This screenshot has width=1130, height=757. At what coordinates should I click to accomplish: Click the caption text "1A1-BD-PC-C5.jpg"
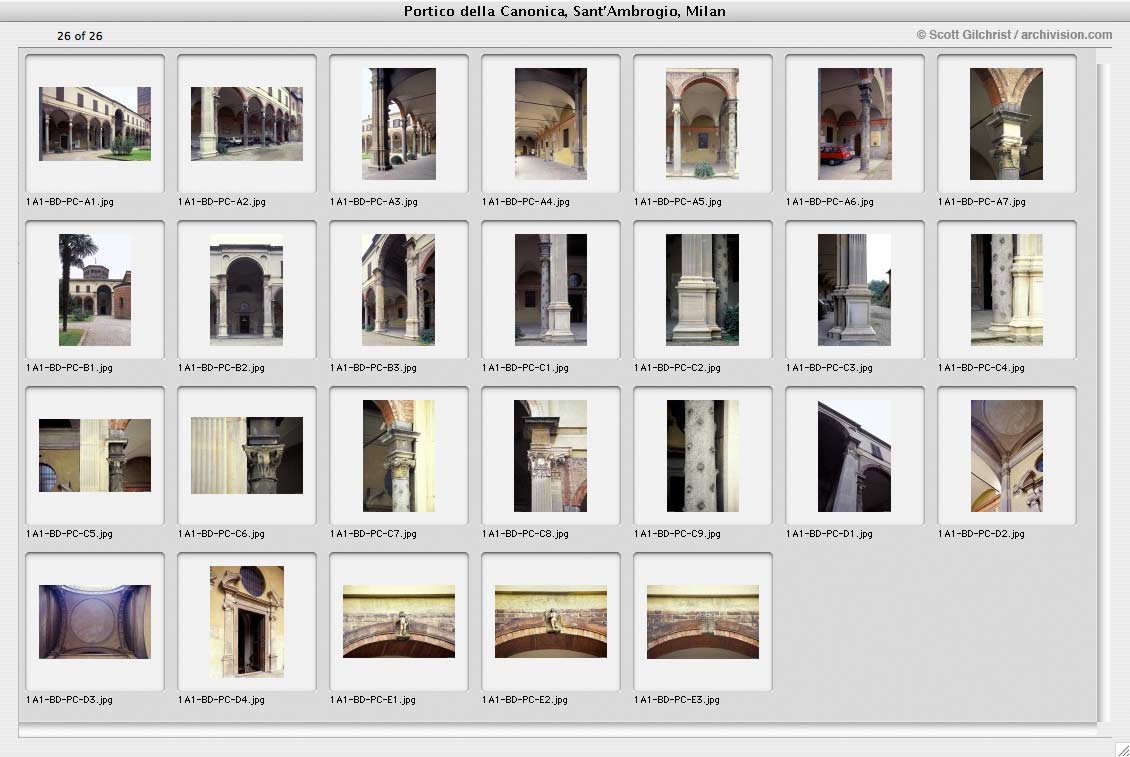click(69, 534)
